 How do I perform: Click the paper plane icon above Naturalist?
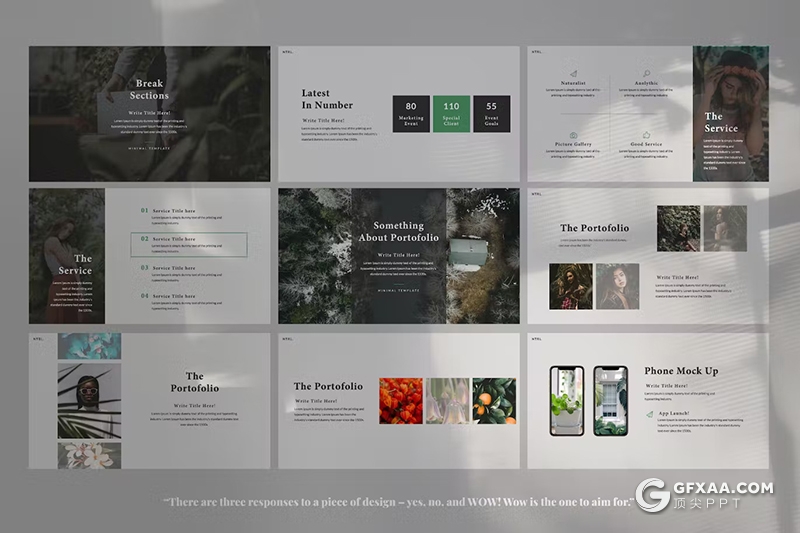573,74
